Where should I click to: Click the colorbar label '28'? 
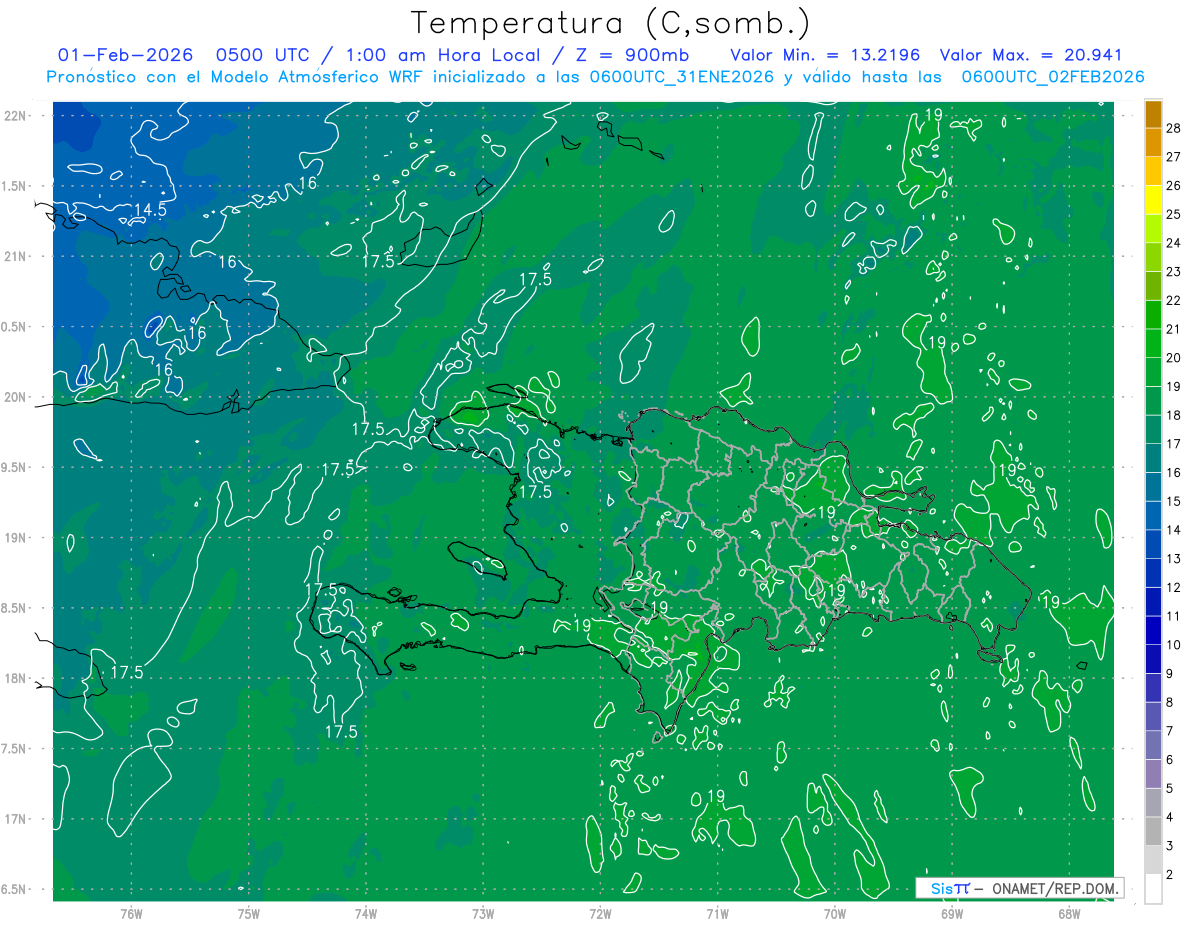click(1174, 128)
